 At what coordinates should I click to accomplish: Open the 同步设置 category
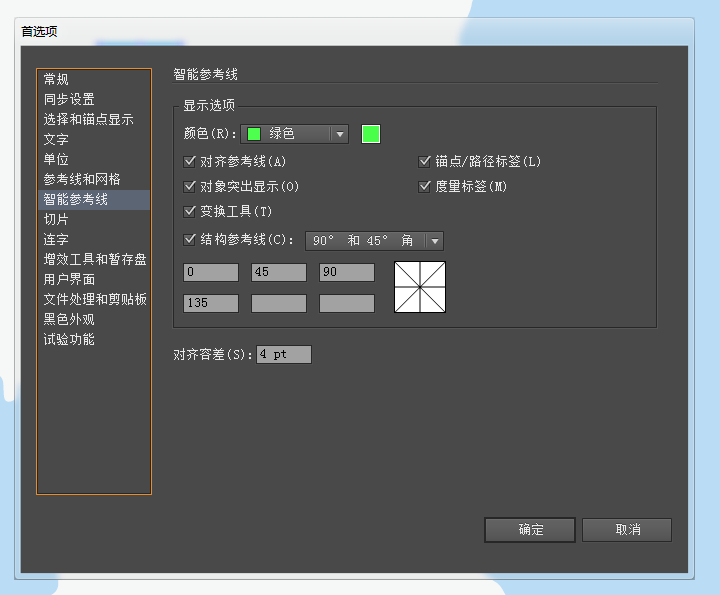(x=94, y=99)
